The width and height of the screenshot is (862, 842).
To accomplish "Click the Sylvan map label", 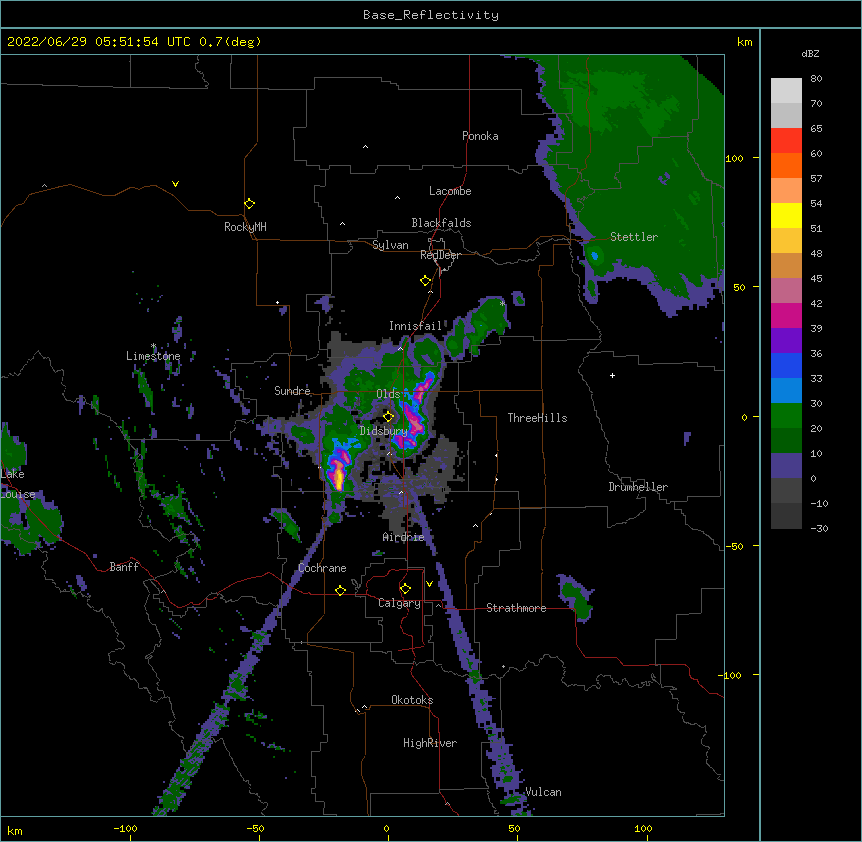I will (390, 245).
